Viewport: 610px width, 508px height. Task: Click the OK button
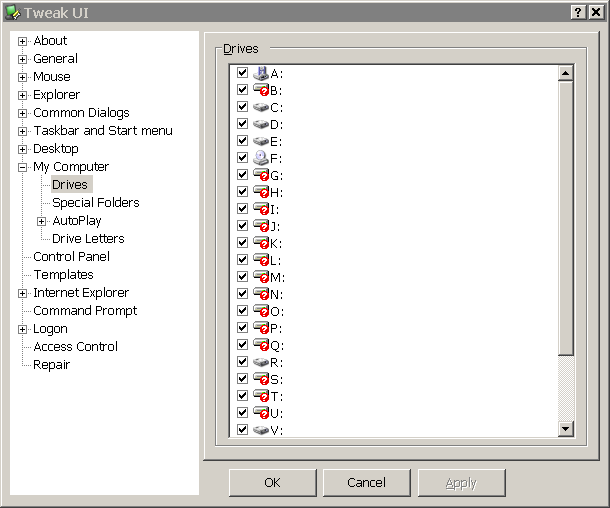coord(273,483)
